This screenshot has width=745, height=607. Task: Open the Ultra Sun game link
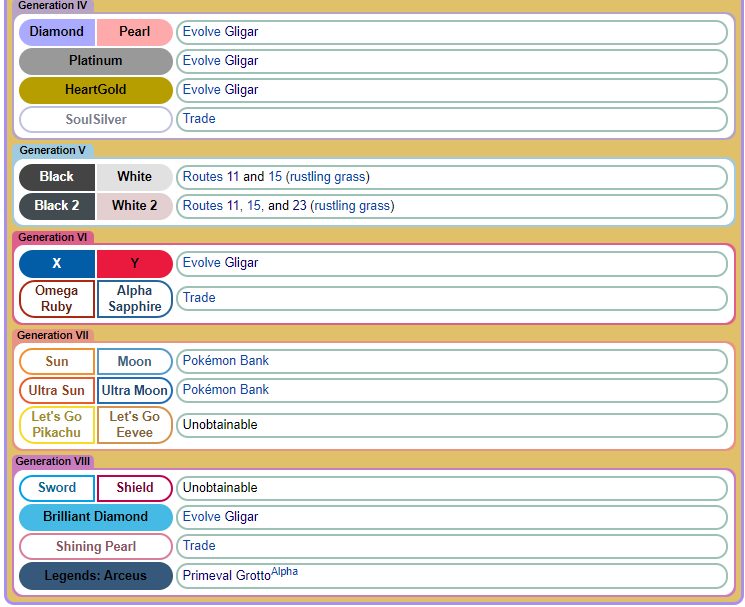click(57, 390)
